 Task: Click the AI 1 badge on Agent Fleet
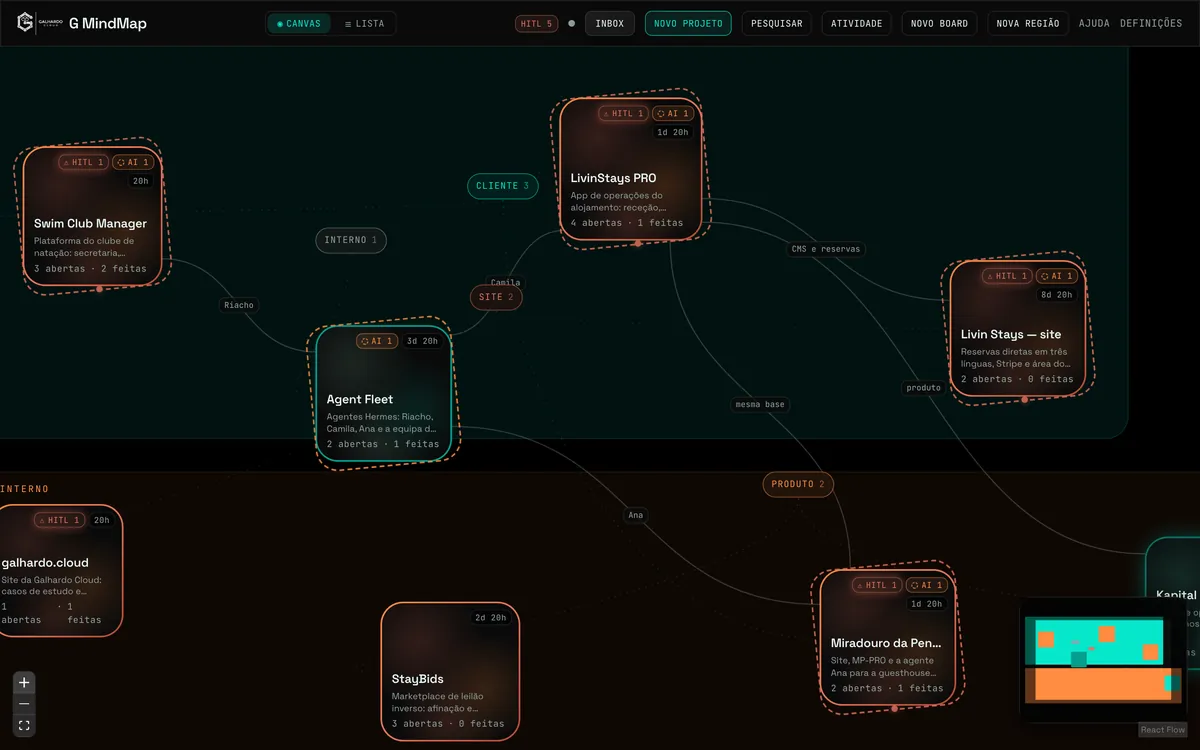click(377, 341)
